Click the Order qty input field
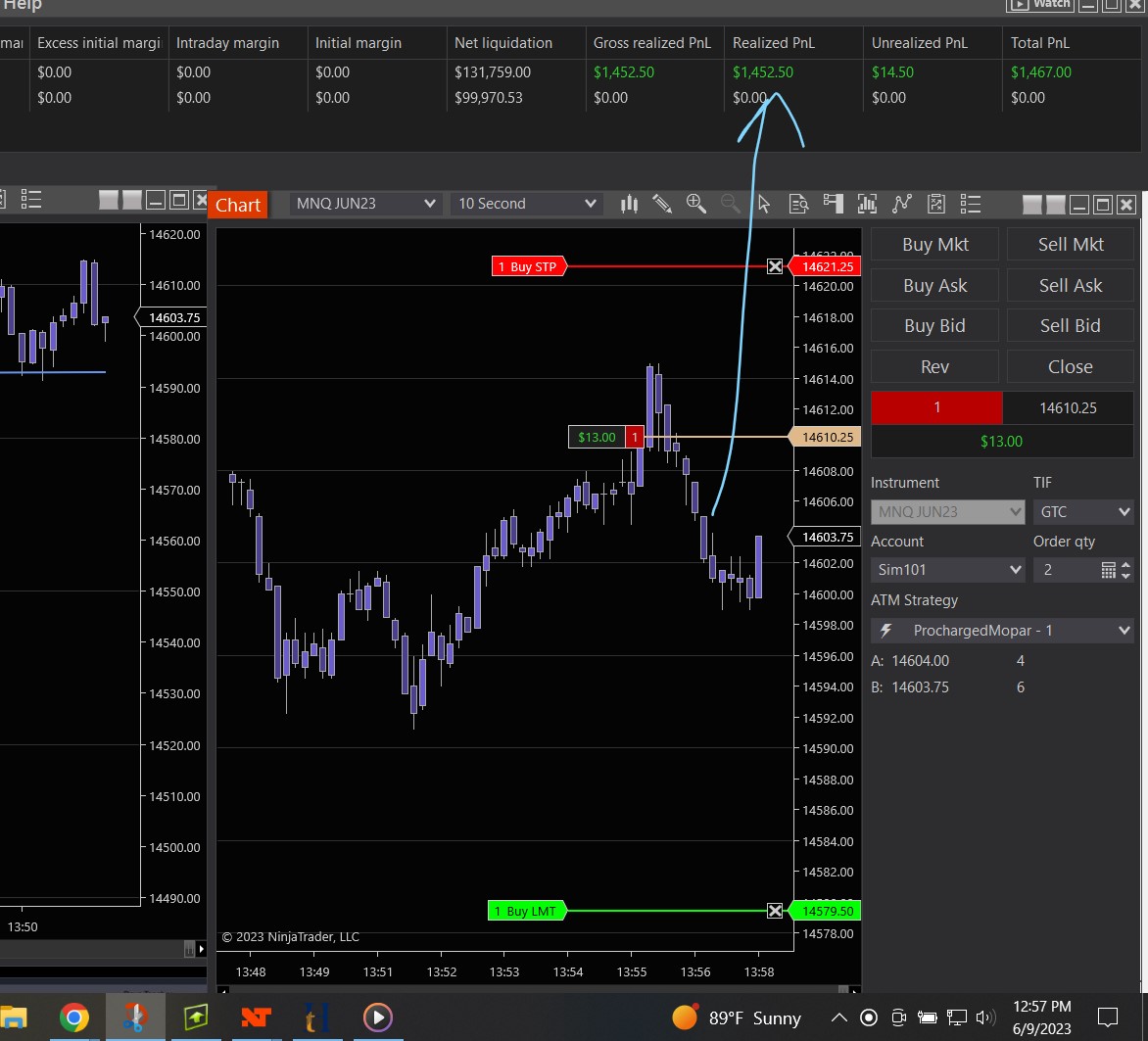Viewport: 1148px width, 1041px height. point(1066,570)
